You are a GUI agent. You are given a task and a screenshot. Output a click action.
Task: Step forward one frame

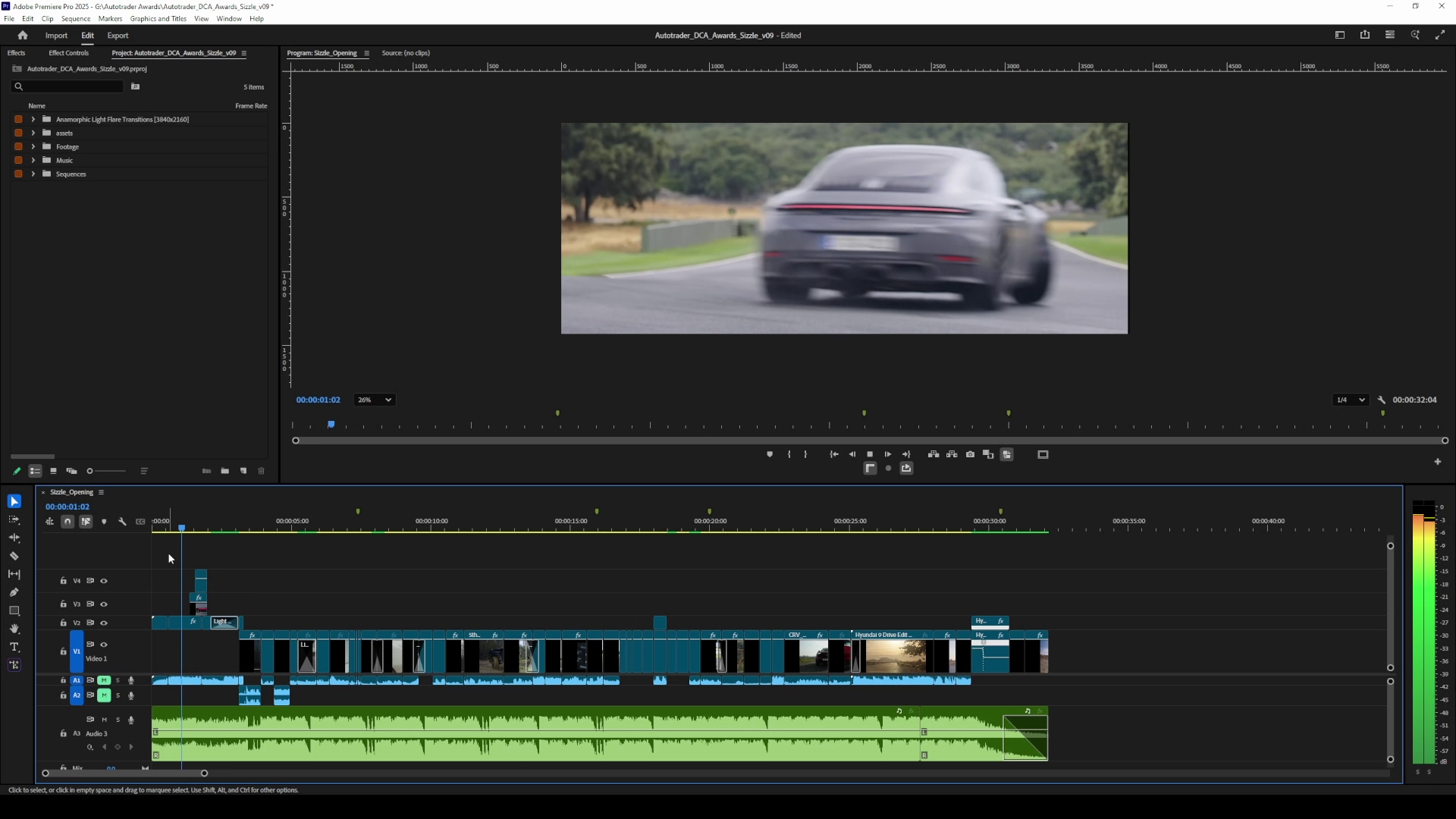coord(888,454)
